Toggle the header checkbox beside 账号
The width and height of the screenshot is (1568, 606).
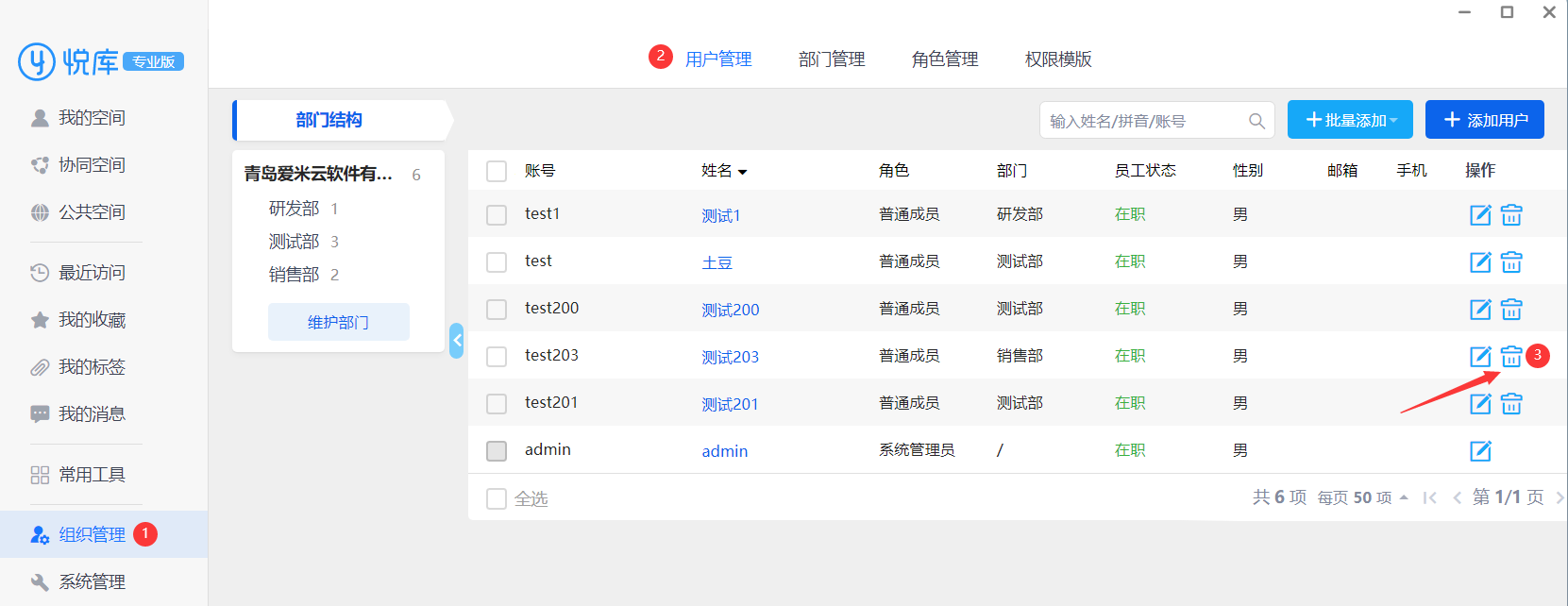coord(497,171)
